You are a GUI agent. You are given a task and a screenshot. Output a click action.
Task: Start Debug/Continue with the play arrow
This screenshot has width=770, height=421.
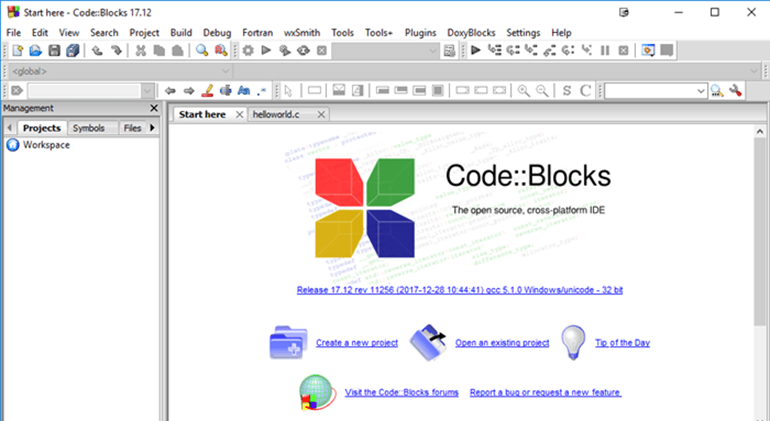[x=475, y=50]
